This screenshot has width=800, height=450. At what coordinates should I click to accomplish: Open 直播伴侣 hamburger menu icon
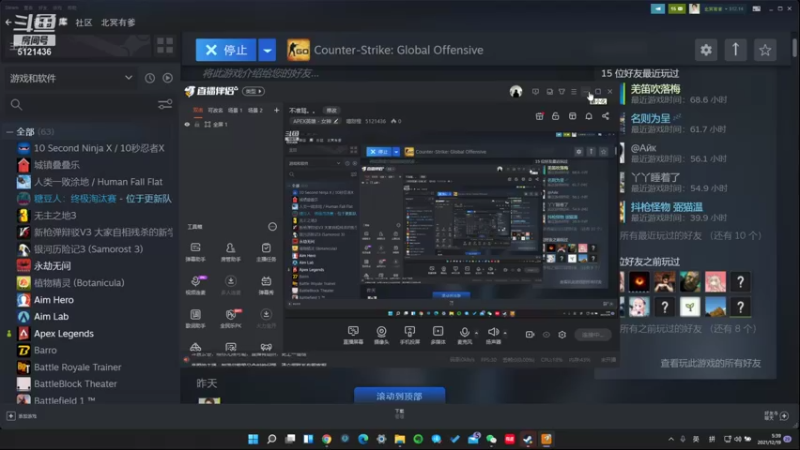574,92
